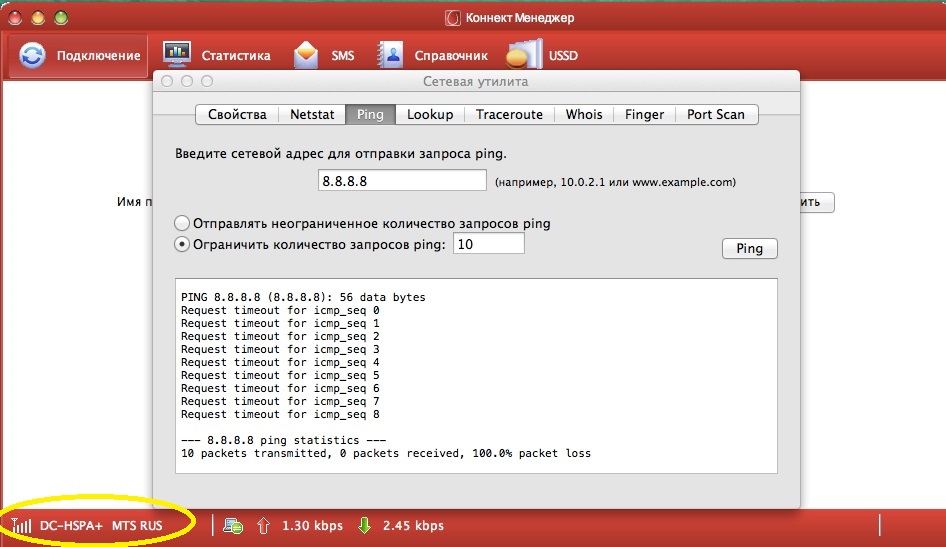Viewport: 946px width, 547px height.
Task: Switch to the Finger tab
Action: click(x=644, y=115)
